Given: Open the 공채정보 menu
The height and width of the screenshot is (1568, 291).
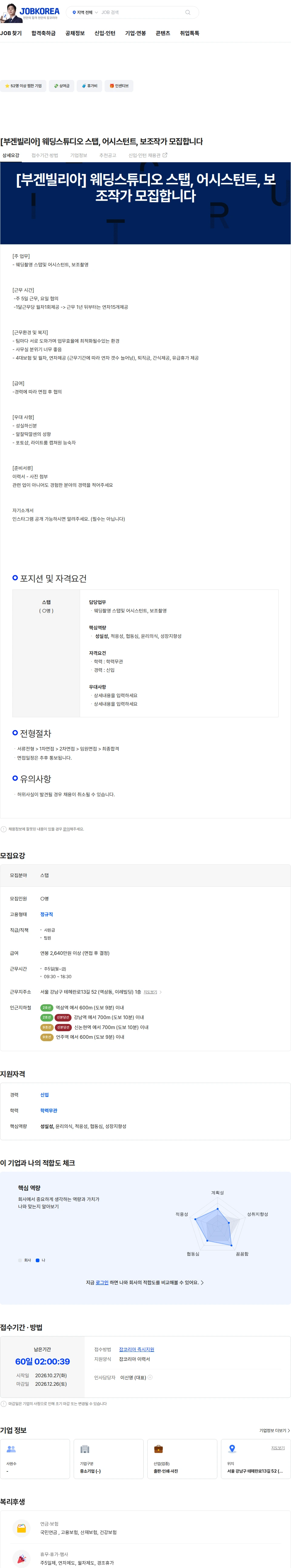Looking at the screenshot, I should click(x=75, y=34).
